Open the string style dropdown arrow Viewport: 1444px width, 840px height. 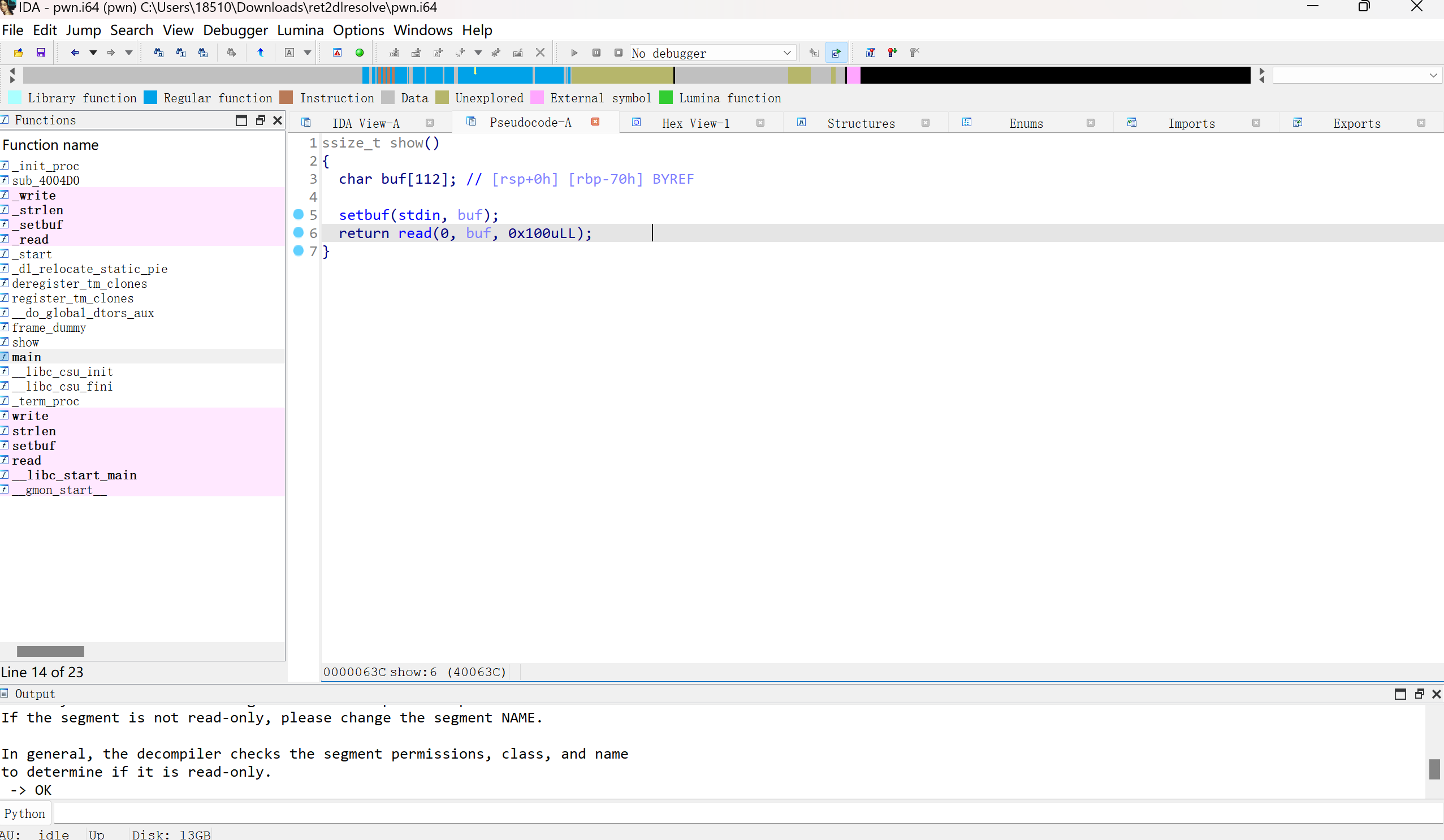(478, 53)
